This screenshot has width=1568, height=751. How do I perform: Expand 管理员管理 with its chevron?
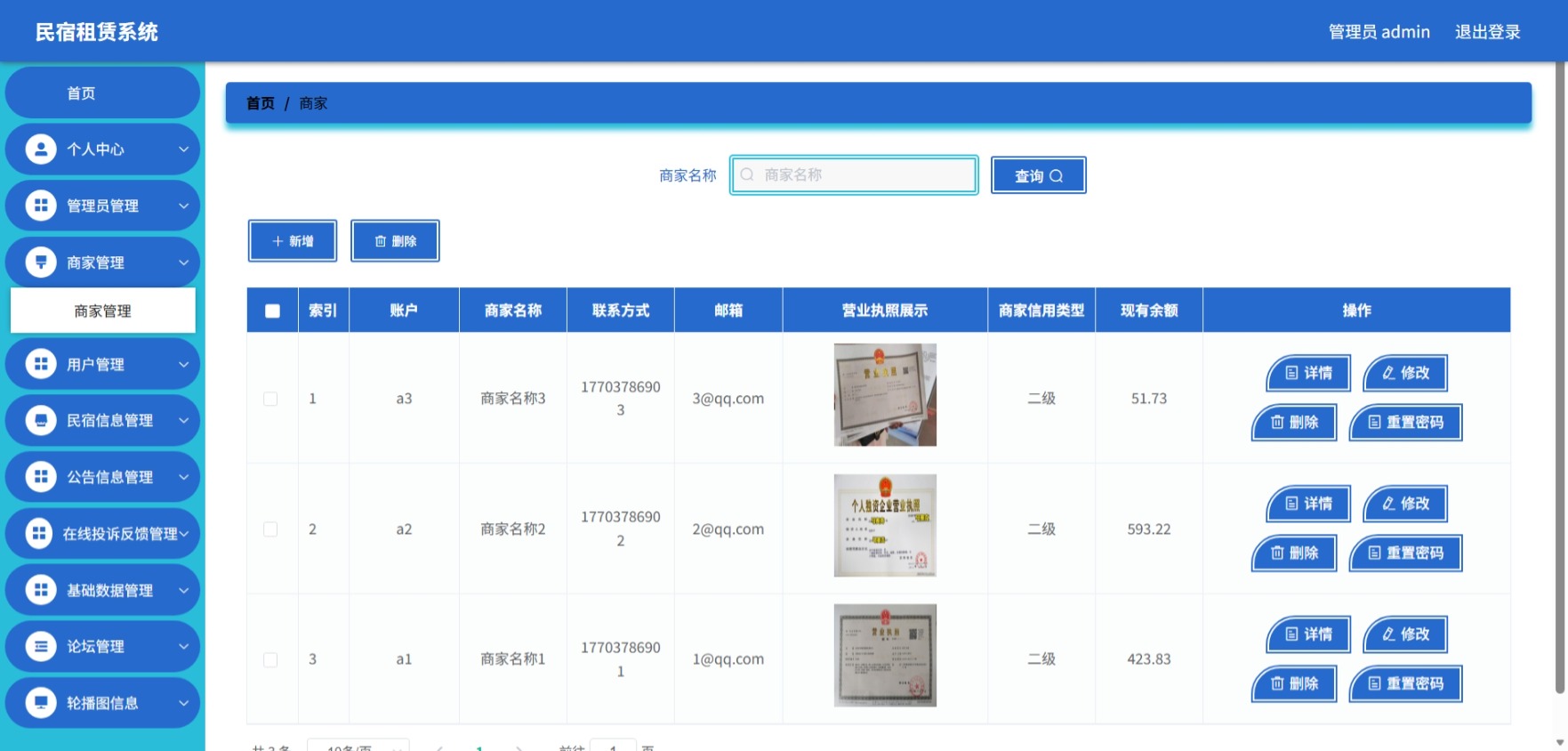click(x=183, y=206)
